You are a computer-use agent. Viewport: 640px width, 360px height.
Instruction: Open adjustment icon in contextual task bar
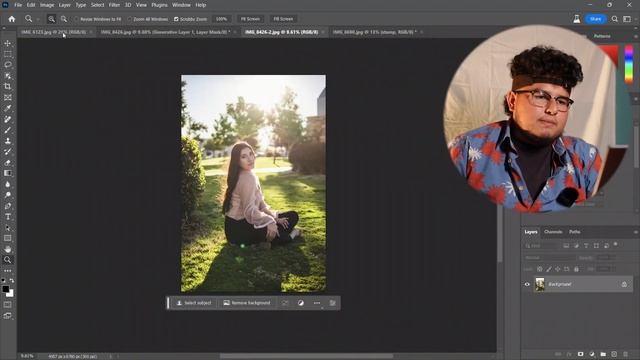[301, 303]
